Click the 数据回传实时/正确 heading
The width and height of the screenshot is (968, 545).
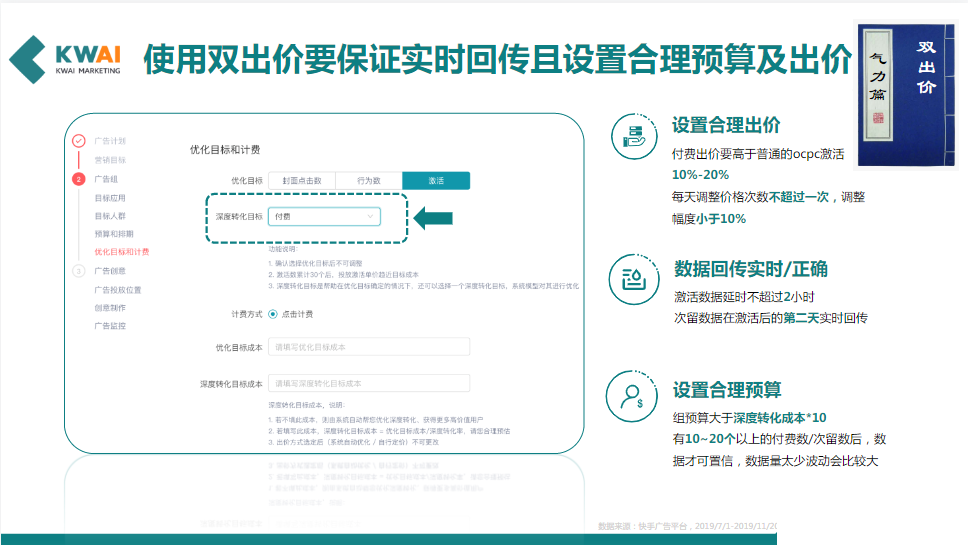coord(751,269)
